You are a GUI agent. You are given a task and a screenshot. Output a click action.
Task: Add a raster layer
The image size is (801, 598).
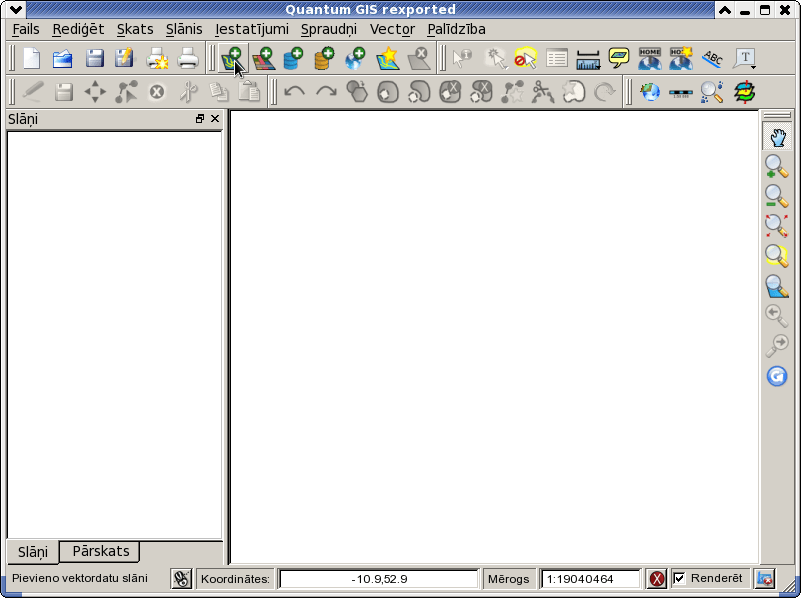264,58
